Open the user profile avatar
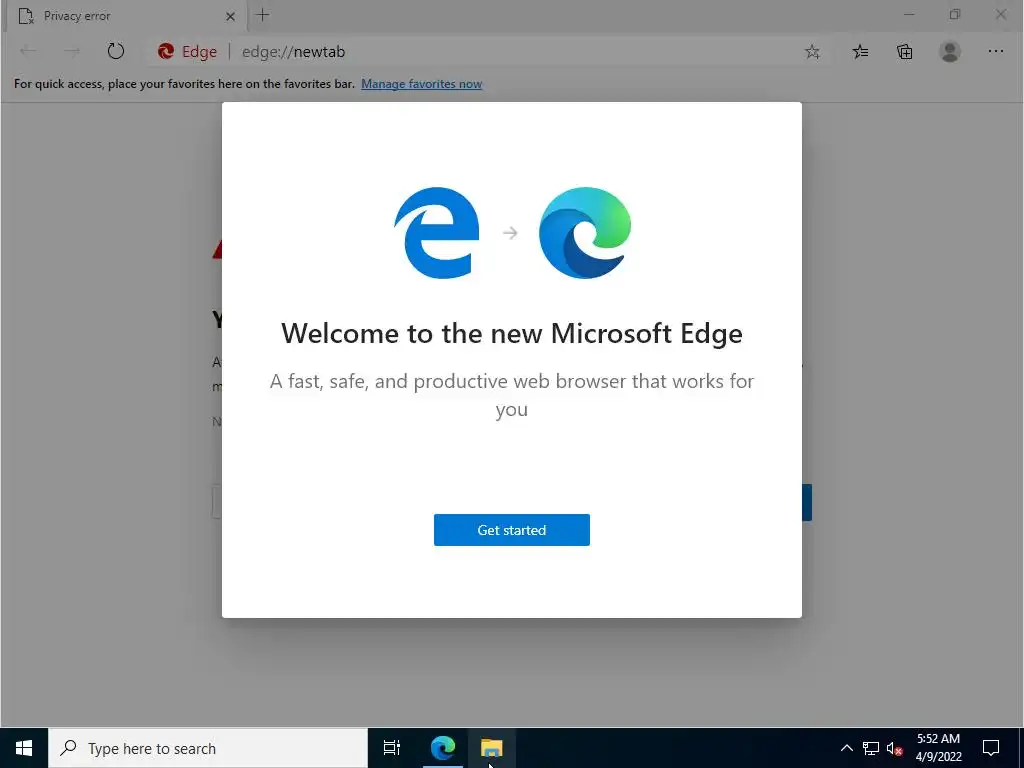 (x=950, y=52)
